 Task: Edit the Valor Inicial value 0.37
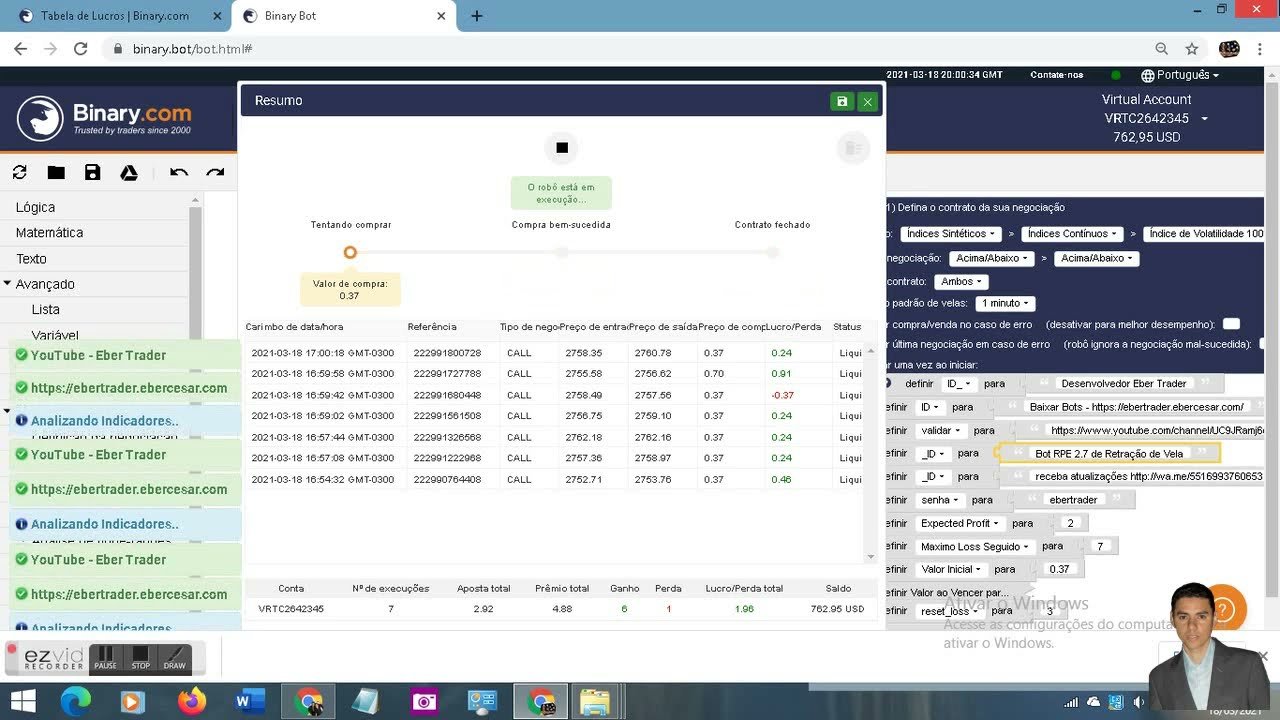click(x=1059, y=569)
